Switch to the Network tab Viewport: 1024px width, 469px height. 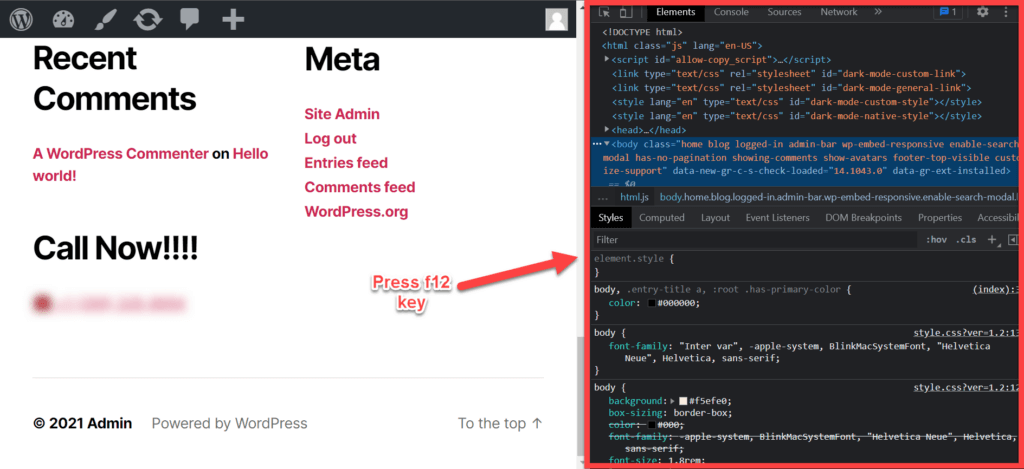pos(839,12)
